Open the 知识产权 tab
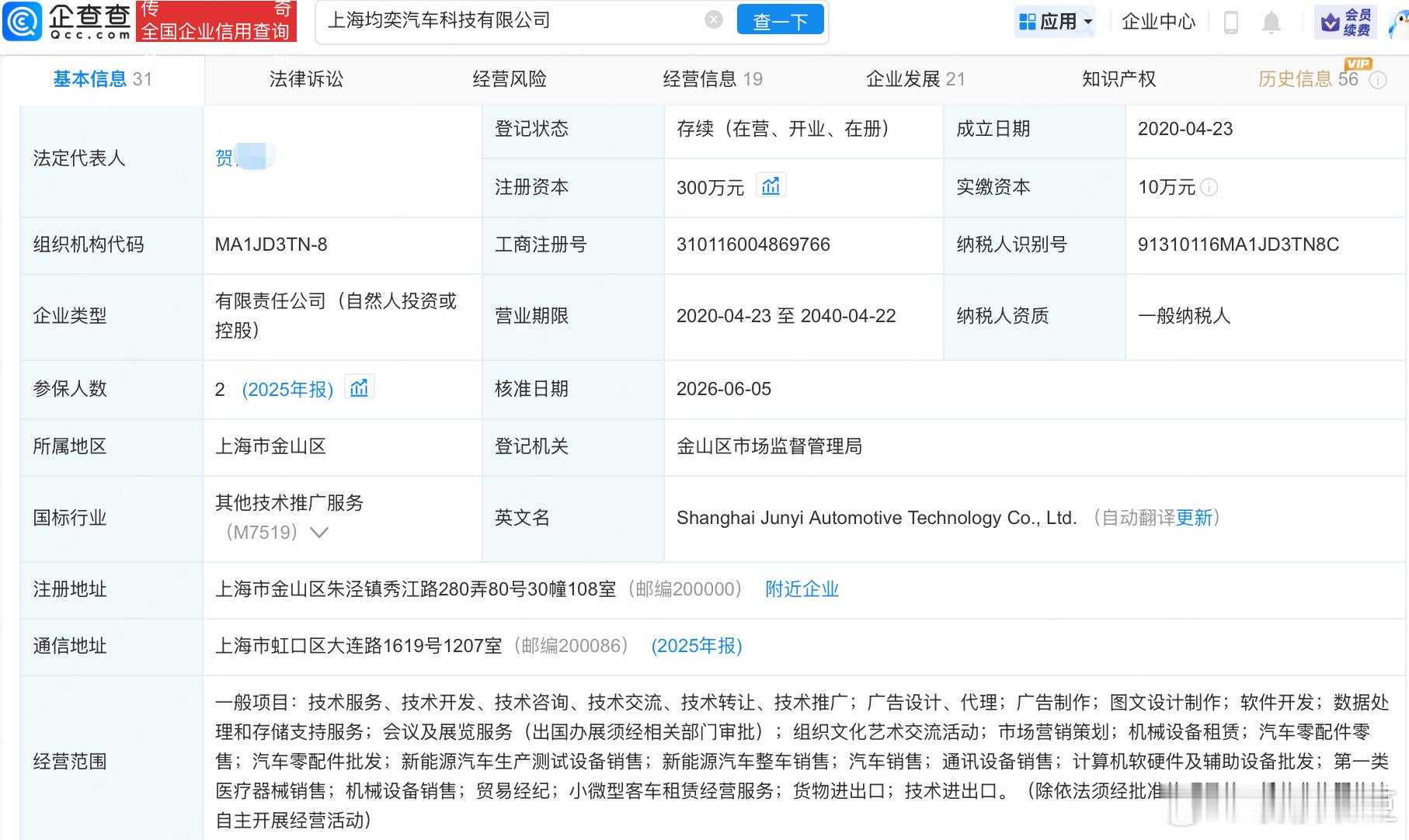Screen dimensions: 1409x840 point(1119,79)
